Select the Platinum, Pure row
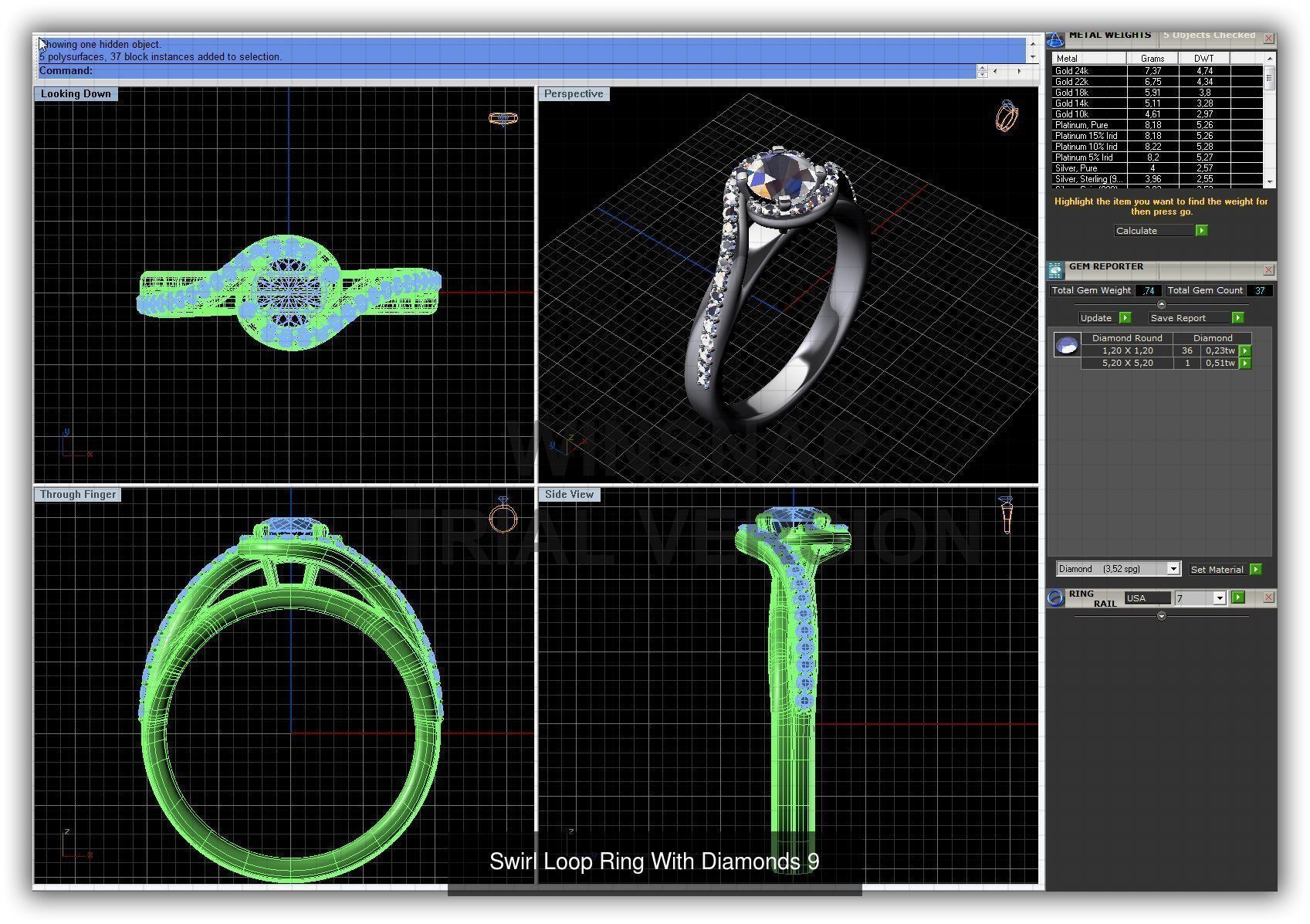The width and height of the screenshot is (1310, 924). click(1157, 125)
